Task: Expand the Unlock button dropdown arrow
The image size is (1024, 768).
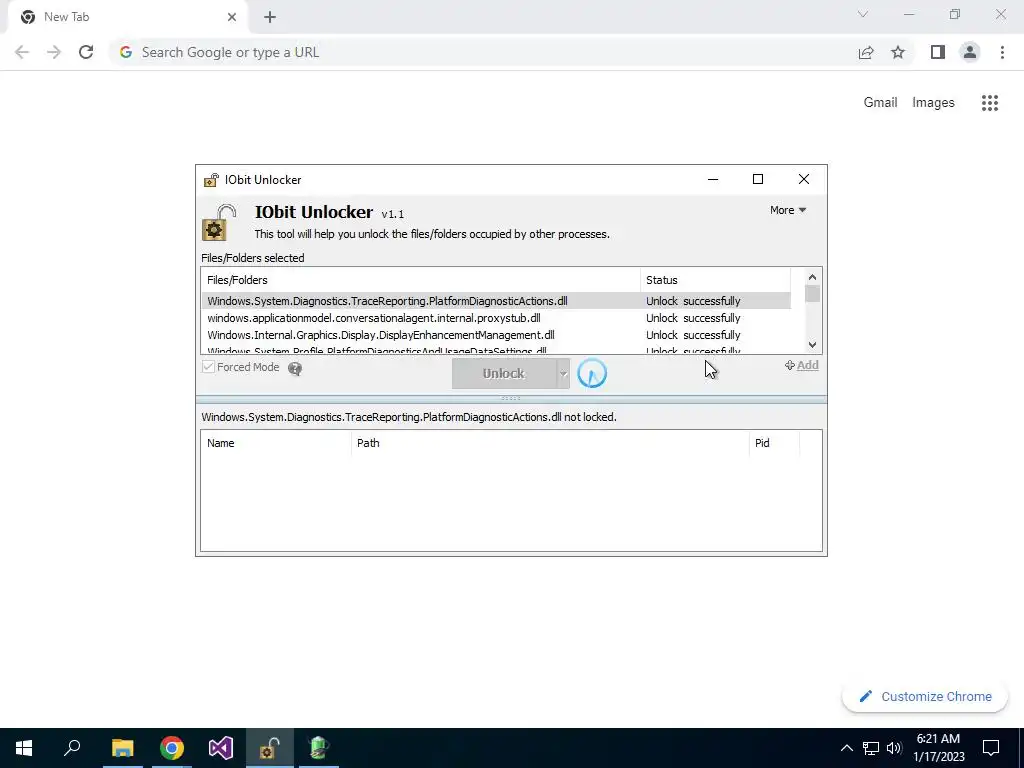Action: (563, 374)
